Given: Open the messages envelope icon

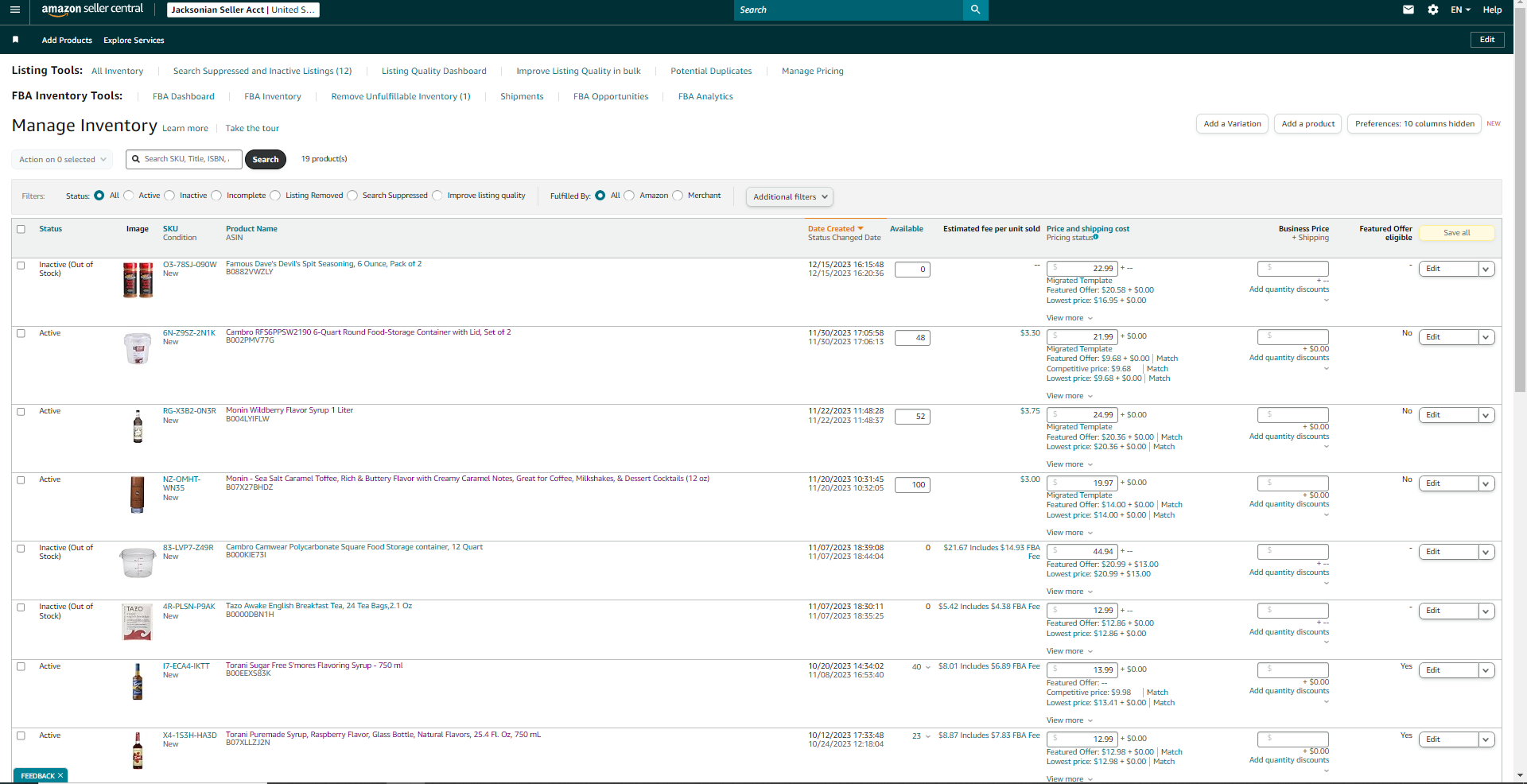Looking at the screenshot, I should [x=1408, y=10].
